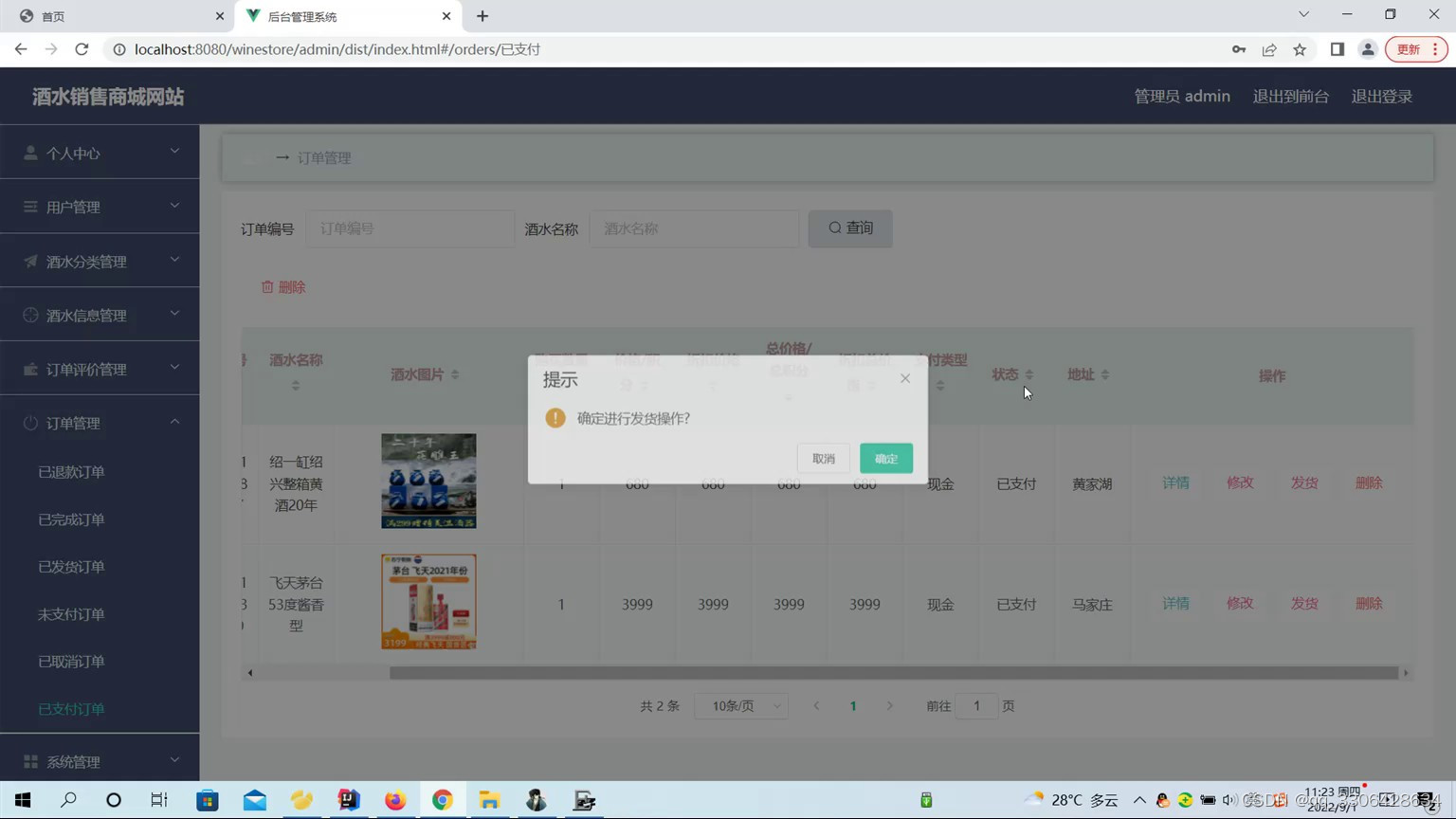This screenshot has width=1456, height=819.
Task: Sort table by 地址 column arrows
Action: [1105, 374]
